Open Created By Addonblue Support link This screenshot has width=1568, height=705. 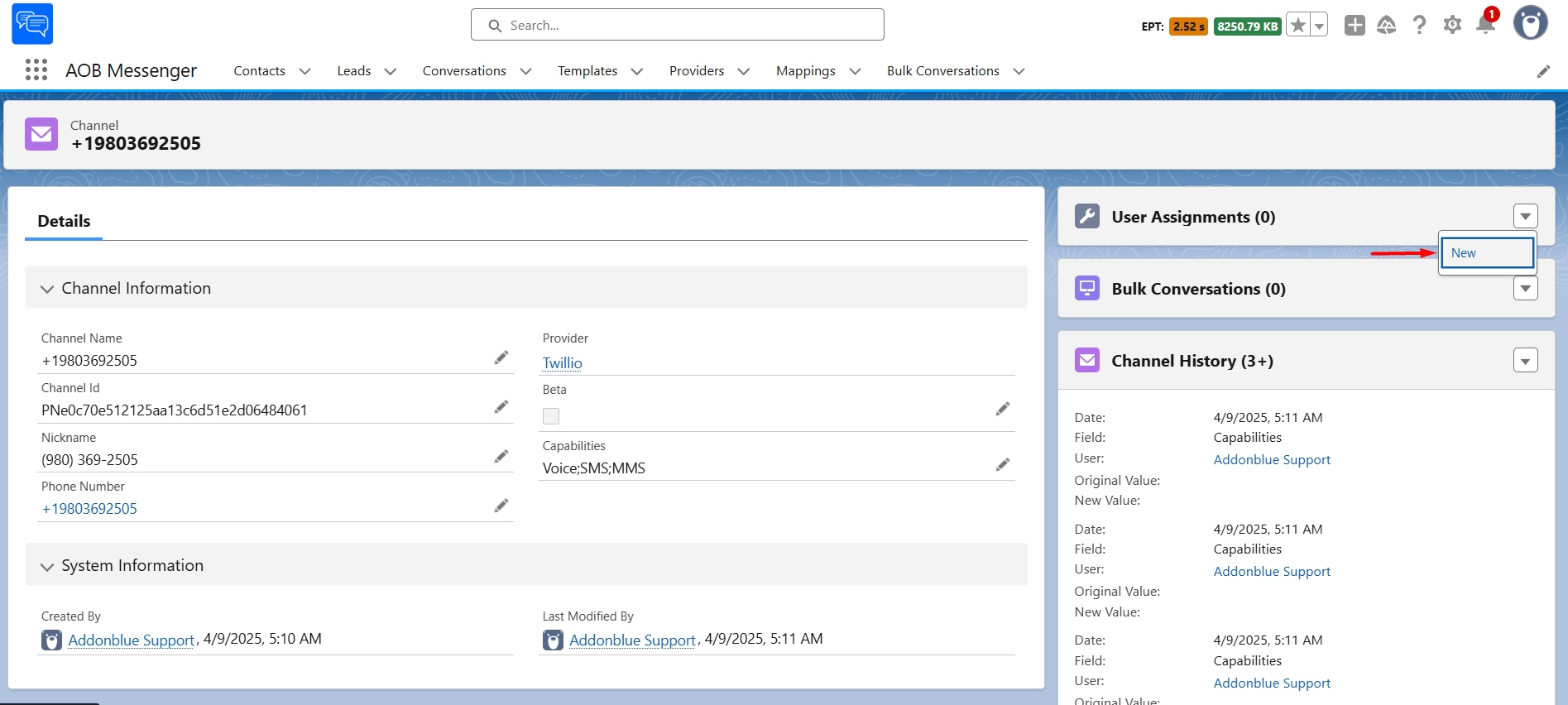pyautogui.click(x=131, y=640)
